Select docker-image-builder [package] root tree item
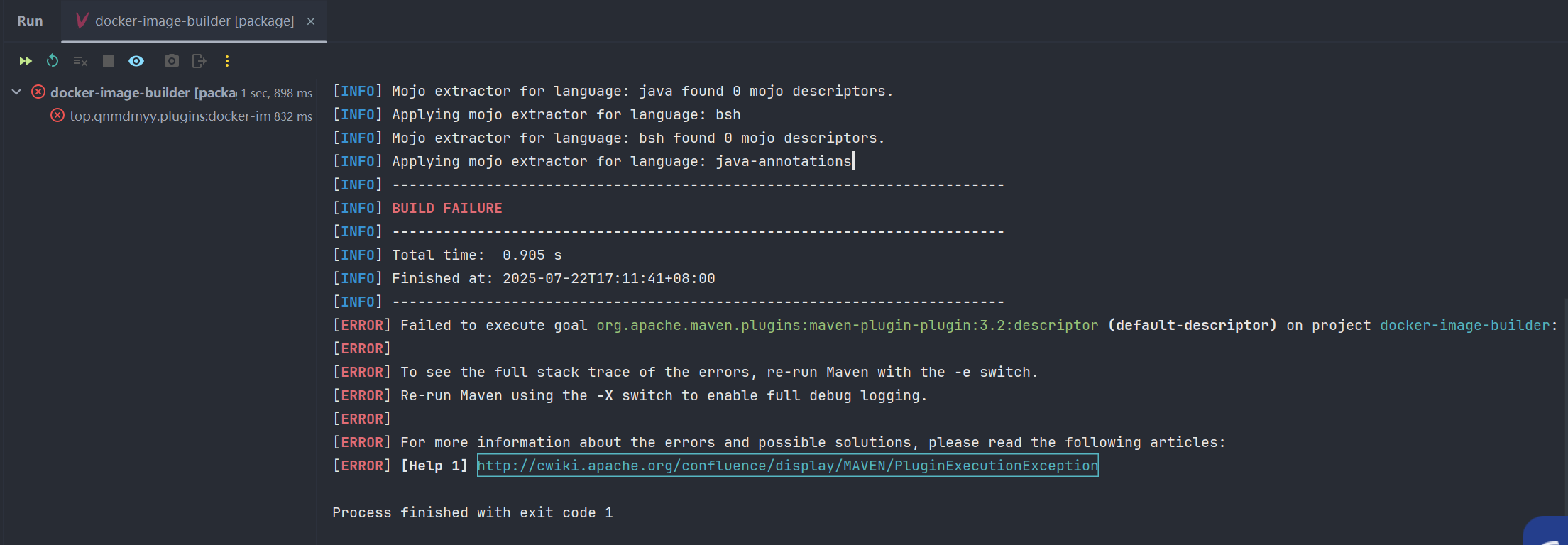Image resolution: width=1568 pixels, height=545 pixels. click(x=143, y=92)
